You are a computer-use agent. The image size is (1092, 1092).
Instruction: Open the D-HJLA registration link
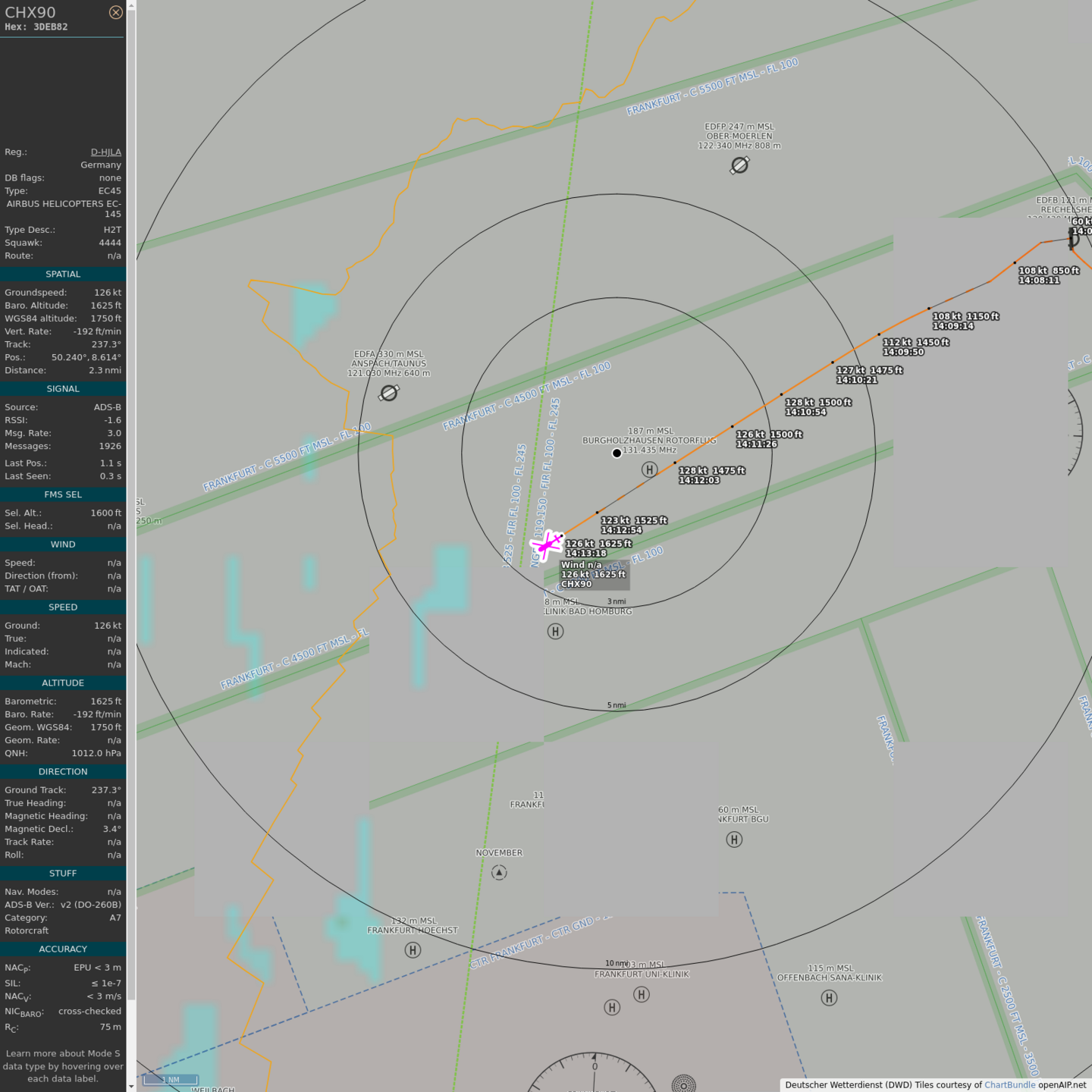tap(105, 152)
